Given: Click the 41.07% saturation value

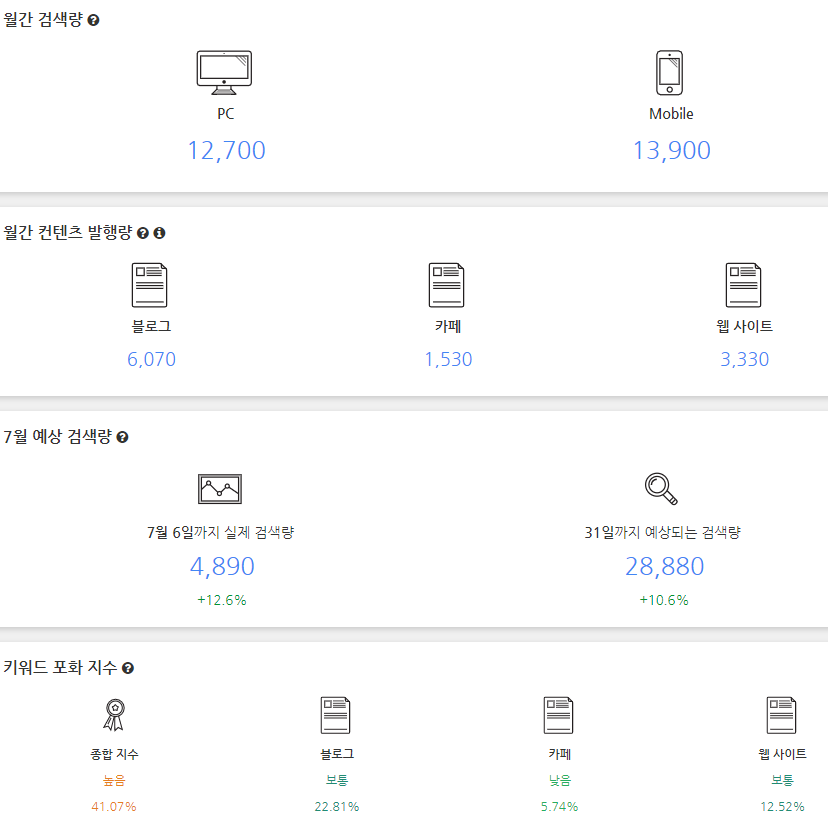Looking at the screenshot, I should [114, 807].
